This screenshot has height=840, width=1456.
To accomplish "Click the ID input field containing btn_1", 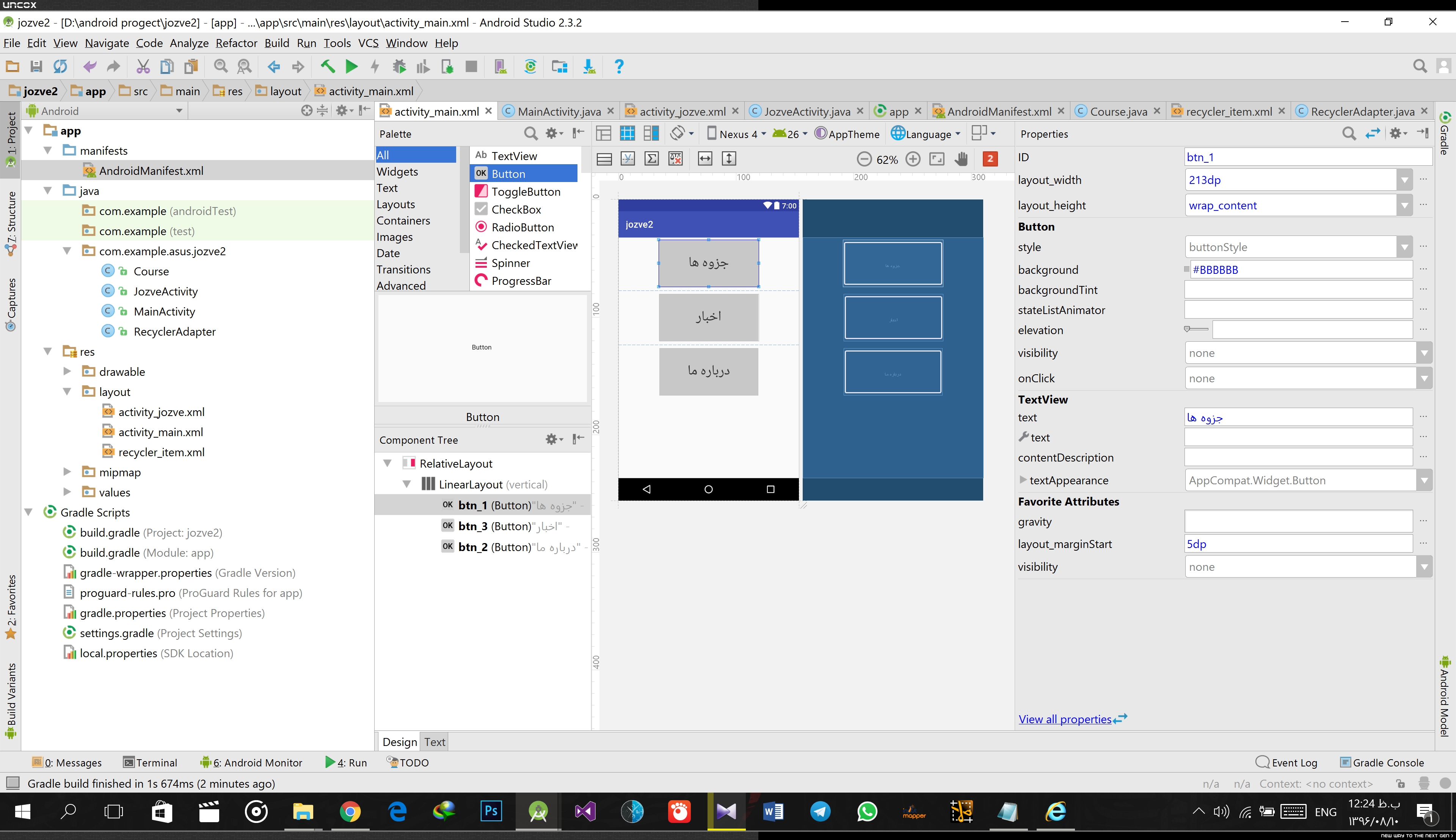I will 1308,157.
